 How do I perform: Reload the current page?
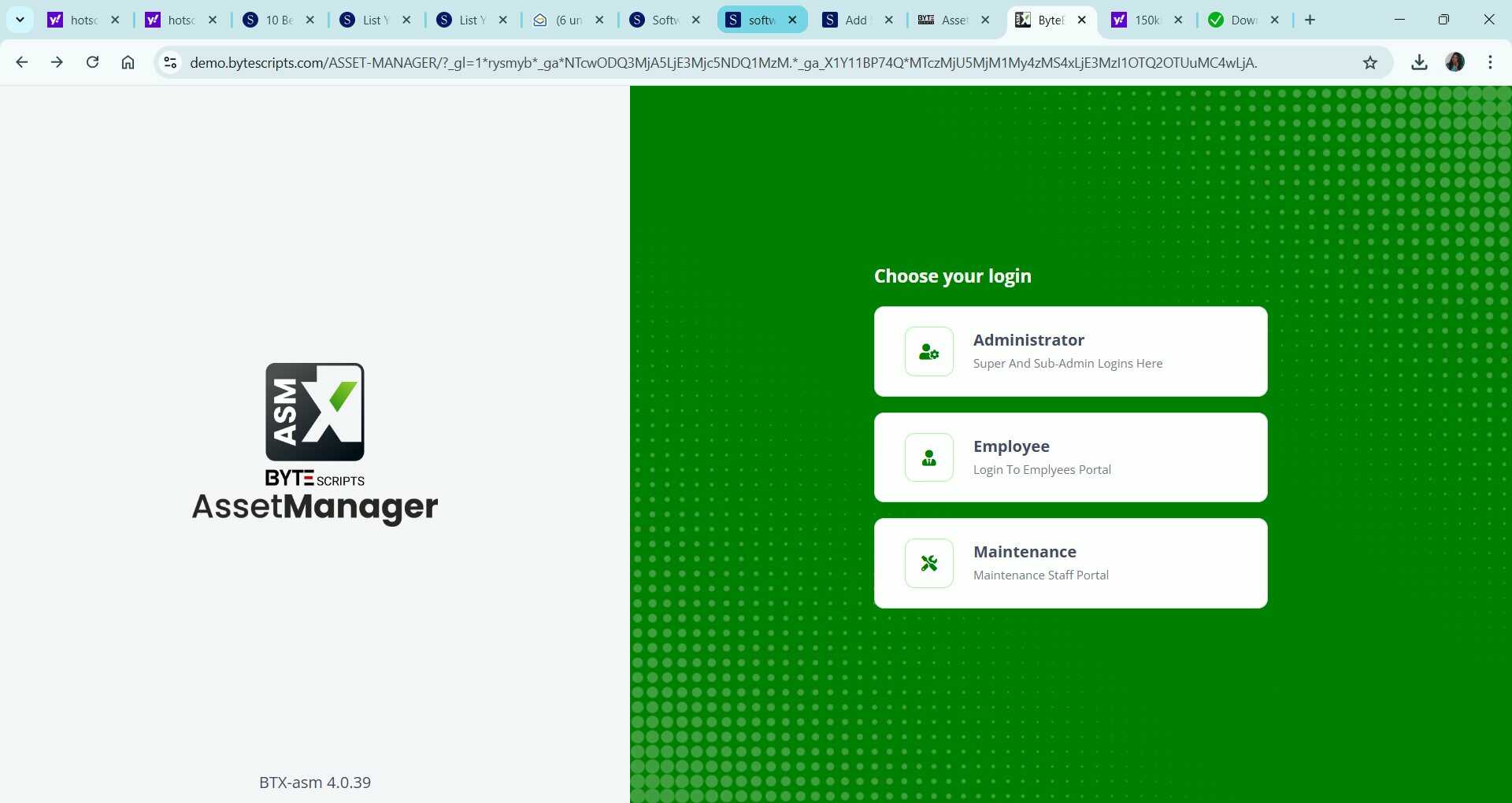click(92, 62)
